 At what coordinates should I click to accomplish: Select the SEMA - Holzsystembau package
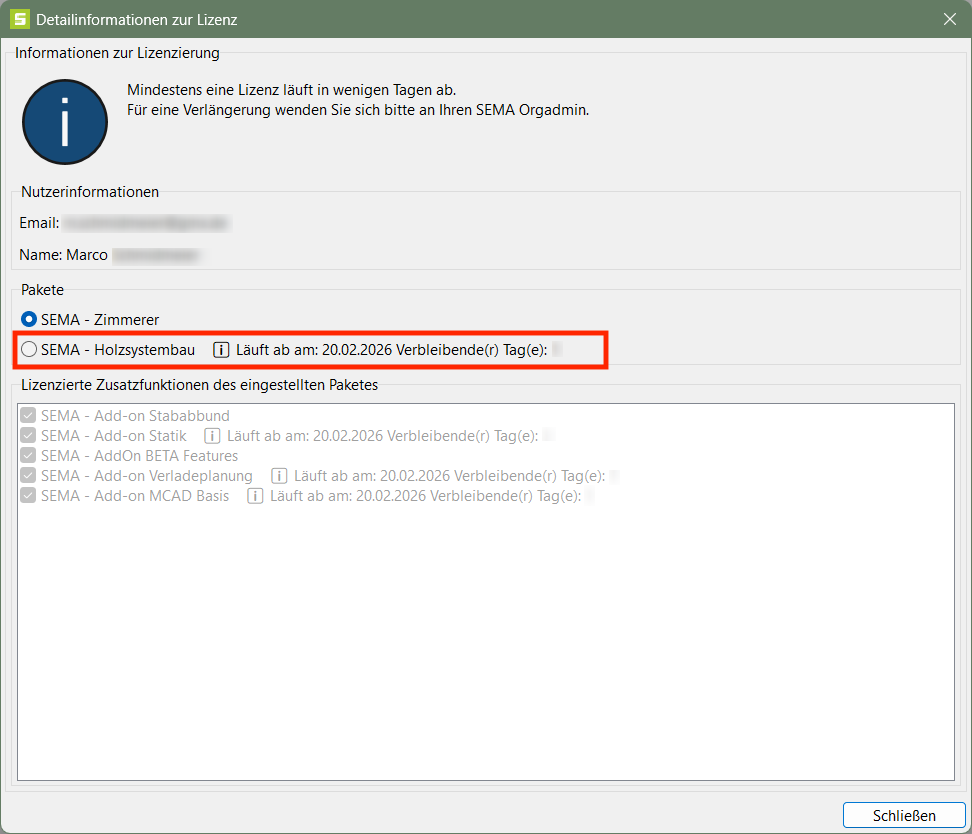click(29, 350)
